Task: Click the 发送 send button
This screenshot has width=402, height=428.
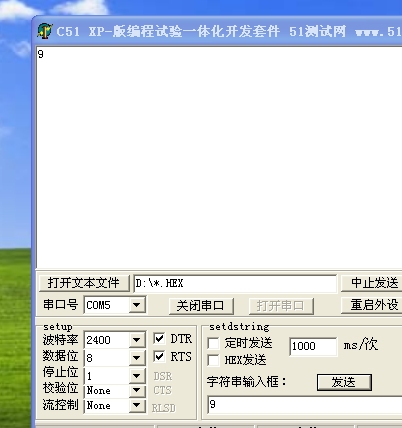Action: (x=344, y=382)
